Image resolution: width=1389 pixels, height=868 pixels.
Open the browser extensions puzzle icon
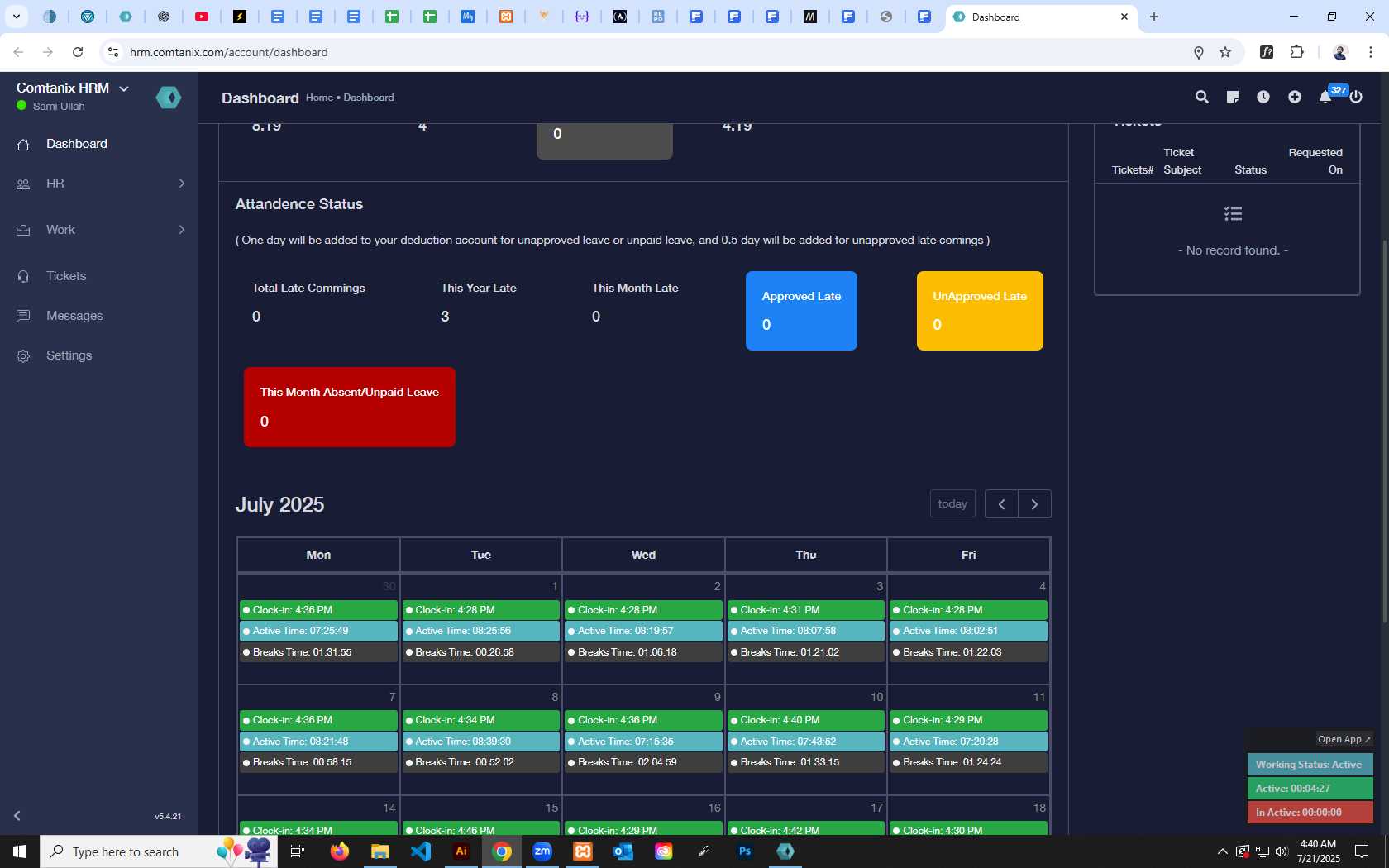[1296, 52]
